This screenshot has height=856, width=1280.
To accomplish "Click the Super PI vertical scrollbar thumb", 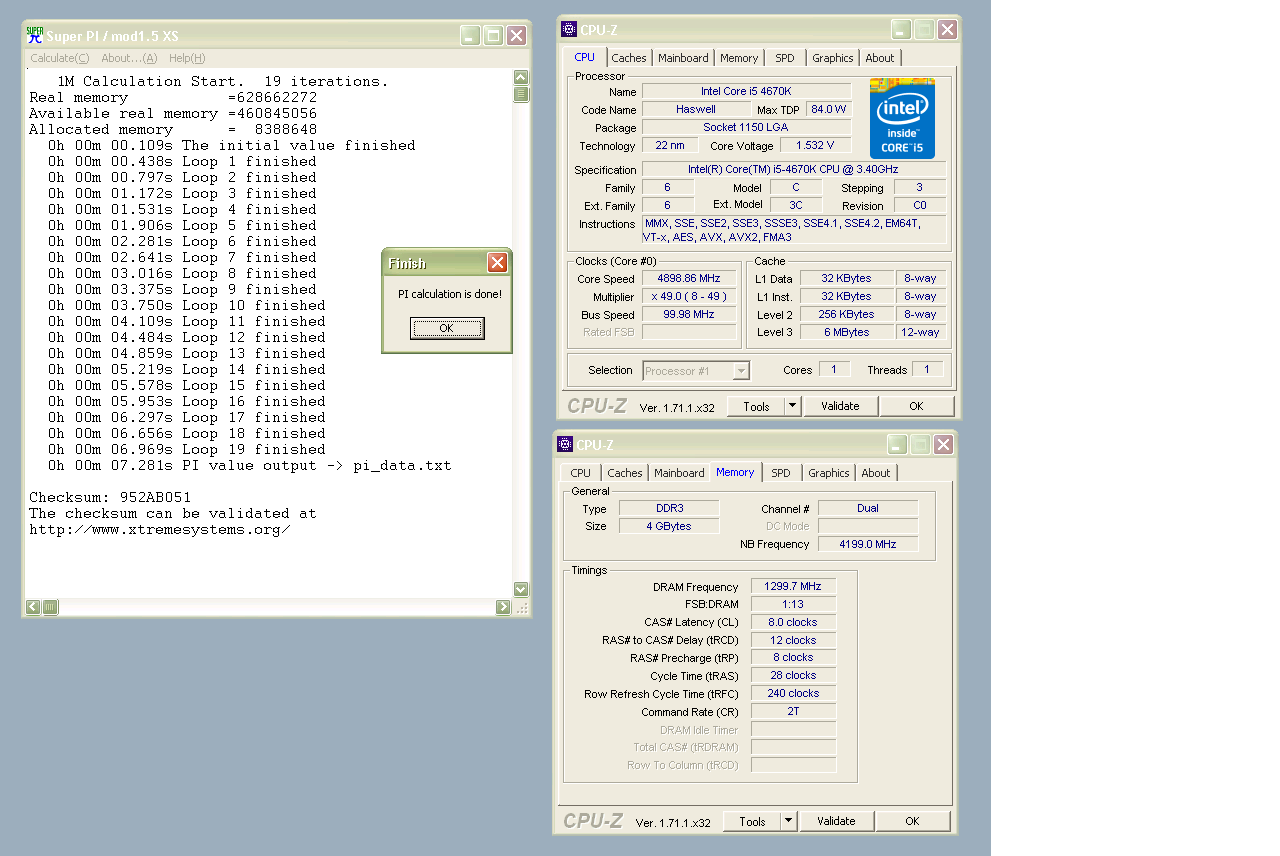I will [521, 94].
